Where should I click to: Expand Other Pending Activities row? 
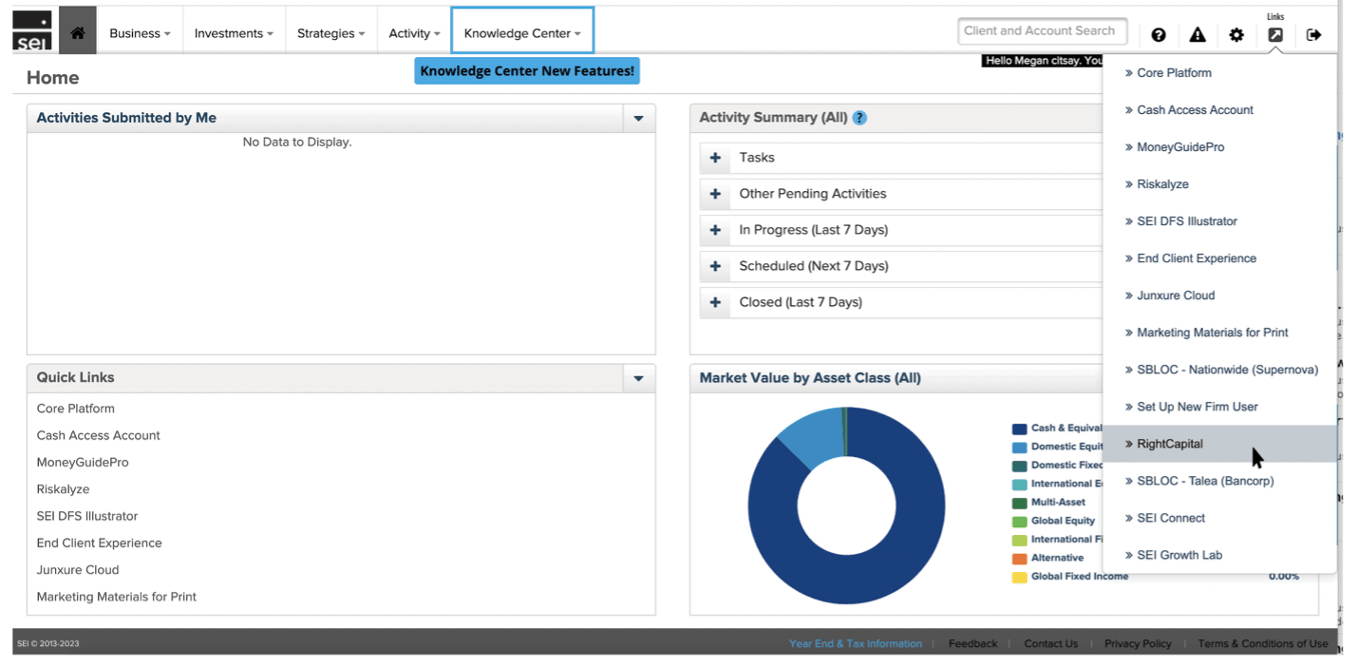(715, 194)
